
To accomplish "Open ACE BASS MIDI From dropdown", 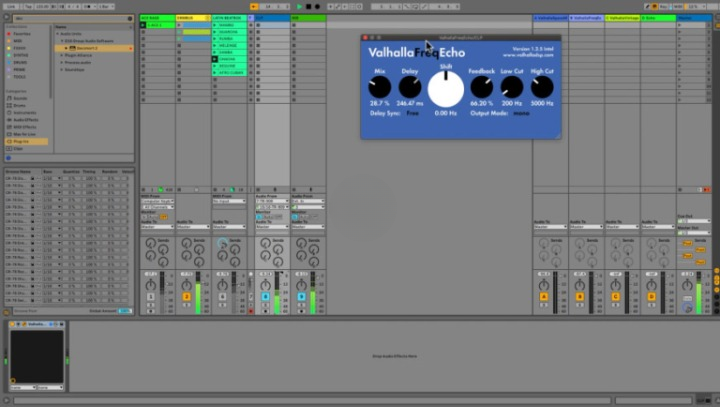I will (x=158, y=201).
